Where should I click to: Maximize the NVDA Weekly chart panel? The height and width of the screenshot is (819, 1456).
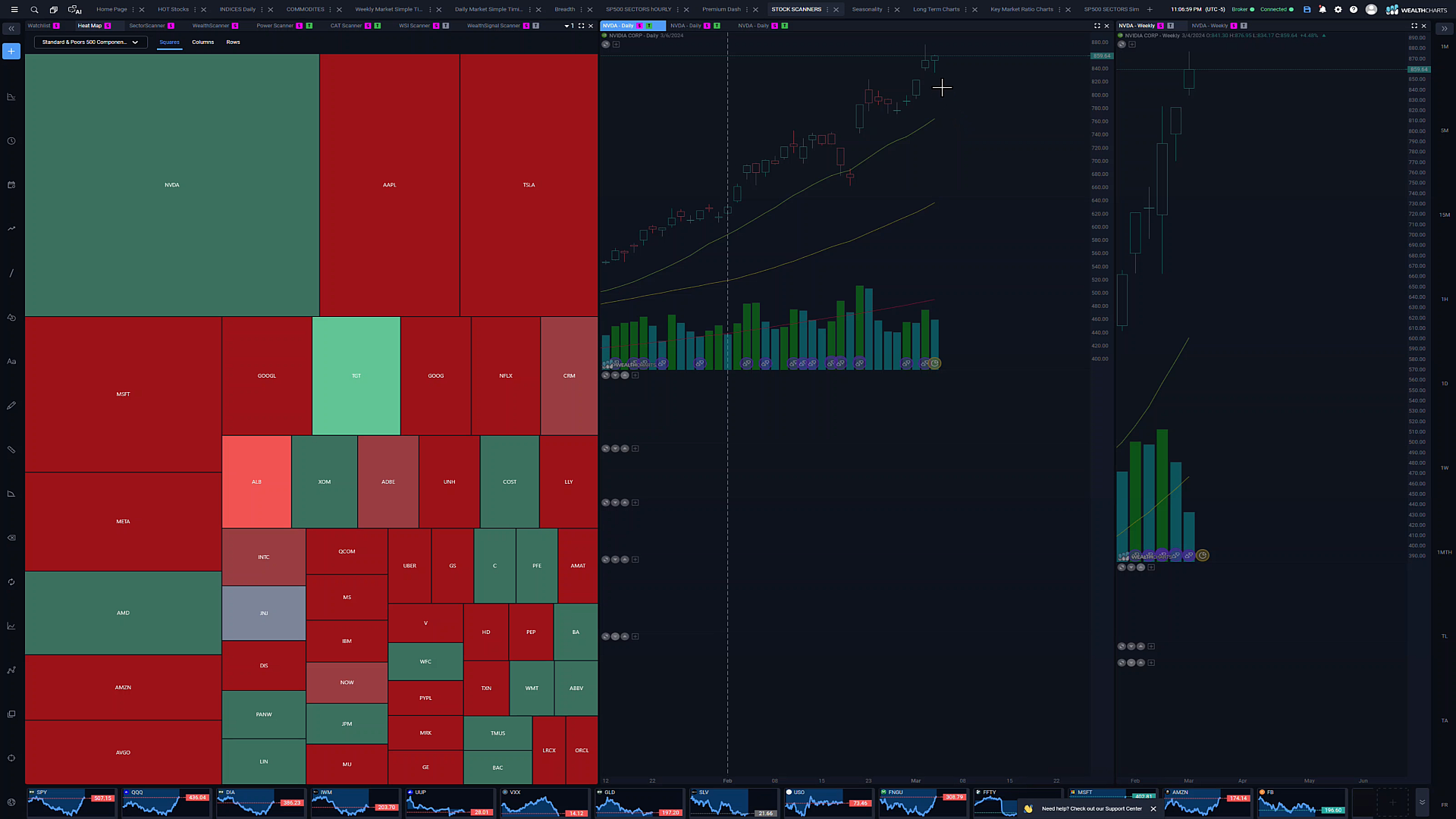pyautogui.click(x=1414, y=26)
